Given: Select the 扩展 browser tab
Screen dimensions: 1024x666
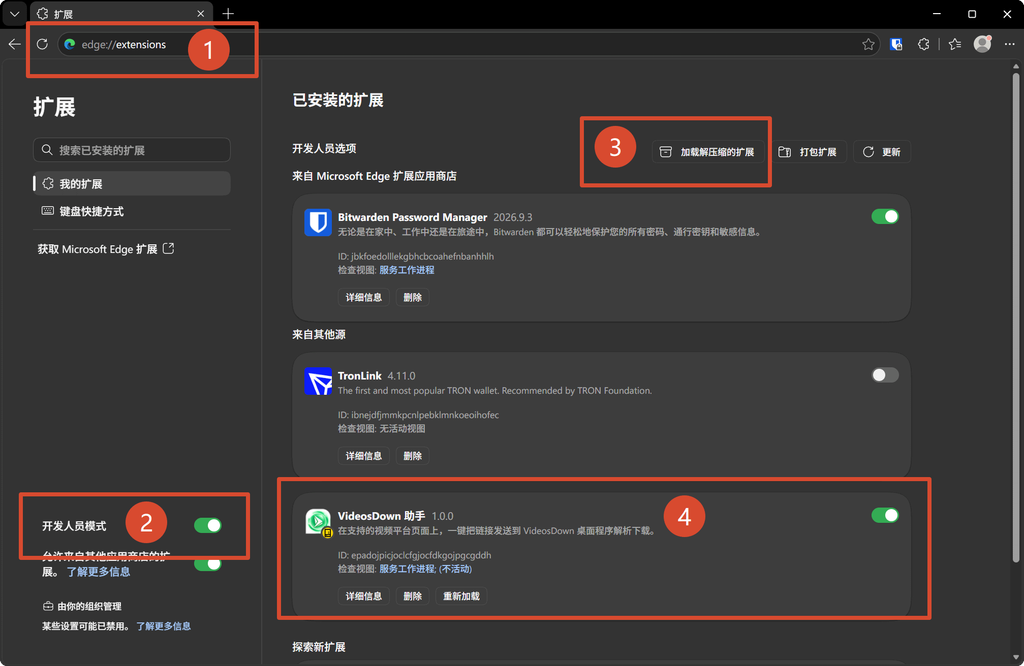Looking at the screenshot, I should tap(121, 14).
